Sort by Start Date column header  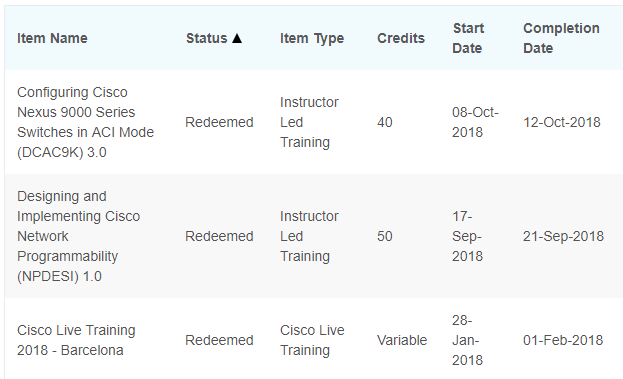point(468,38)
